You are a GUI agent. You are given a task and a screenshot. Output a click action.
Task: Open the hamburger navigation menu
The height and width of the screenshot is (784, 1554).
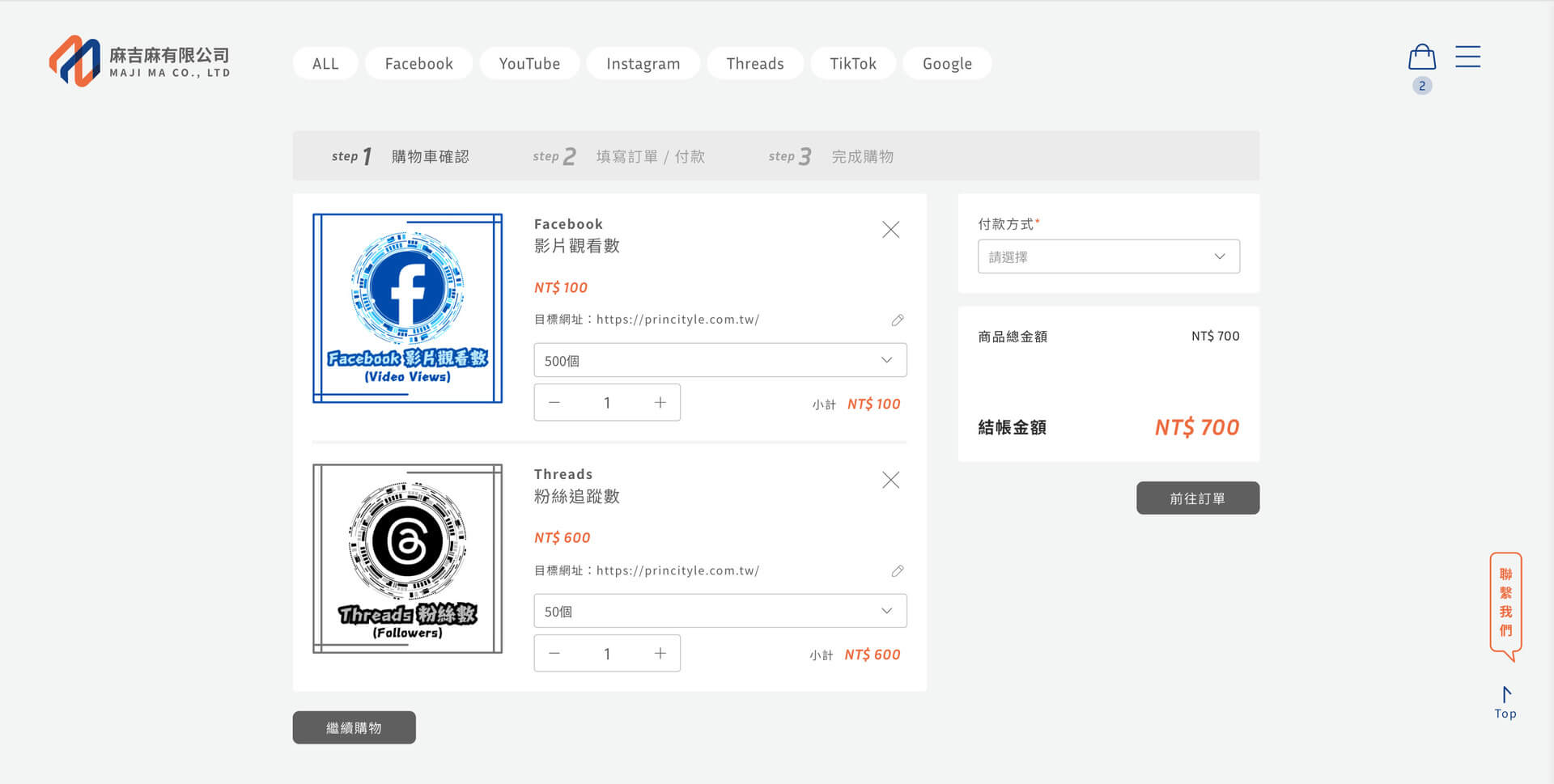click(1467, 57)
